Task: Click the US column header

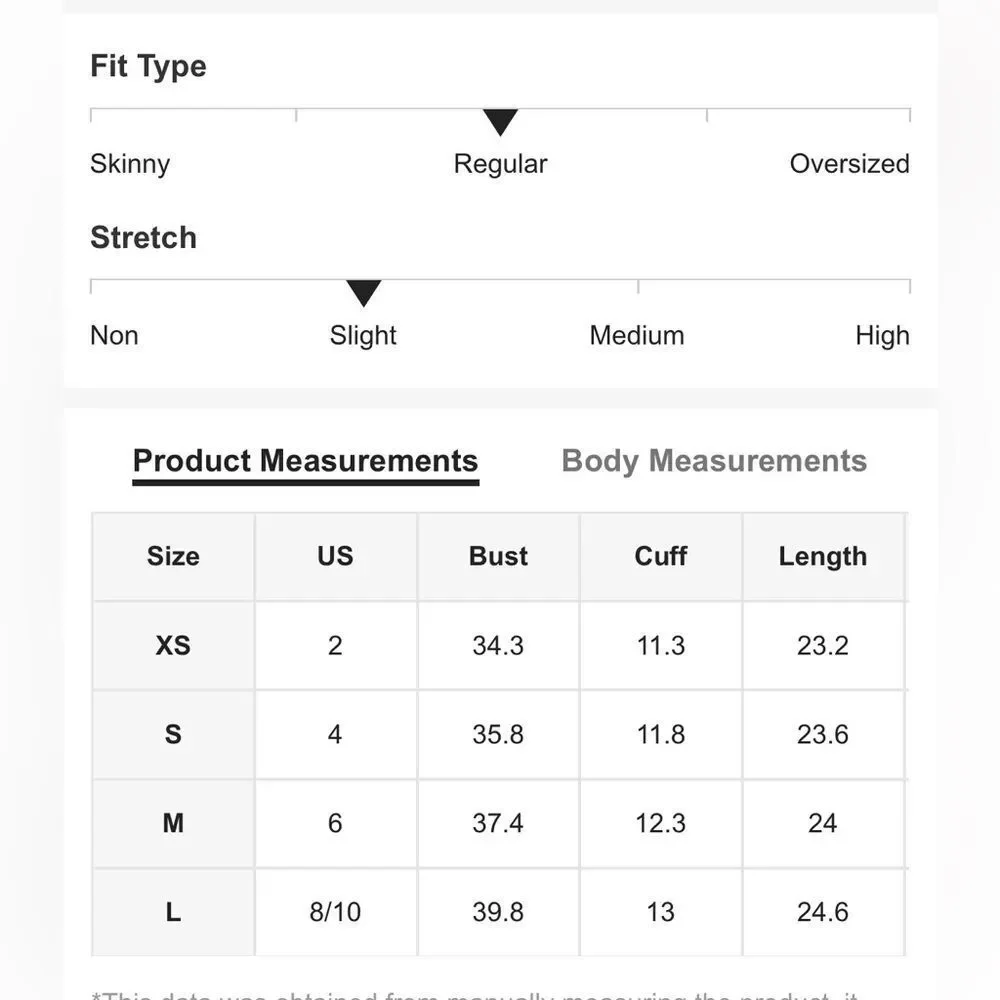Action: (x=335, y=556)
